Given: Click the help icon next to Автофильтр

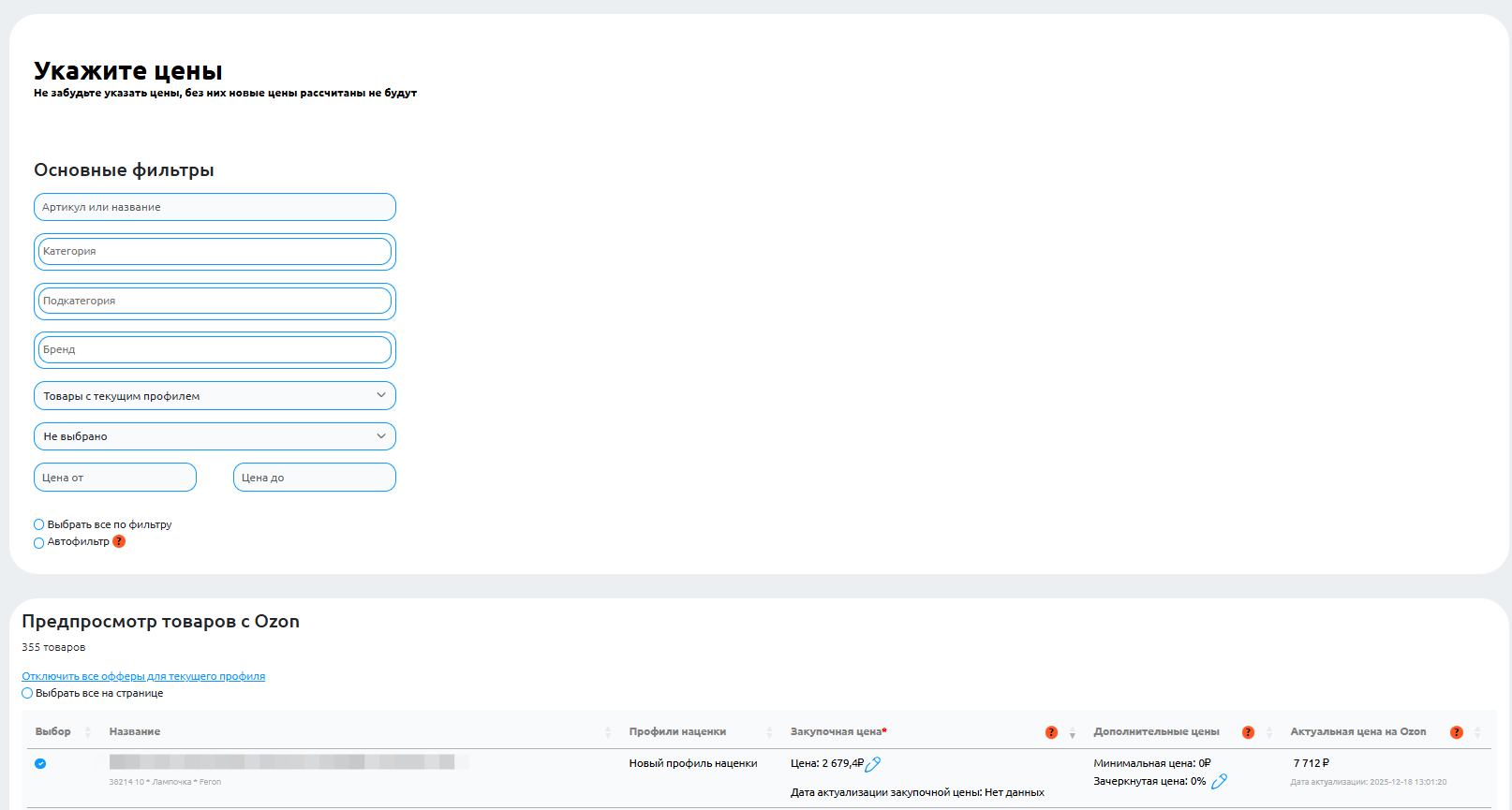Looking at the screenshot, I should point(119,541).
